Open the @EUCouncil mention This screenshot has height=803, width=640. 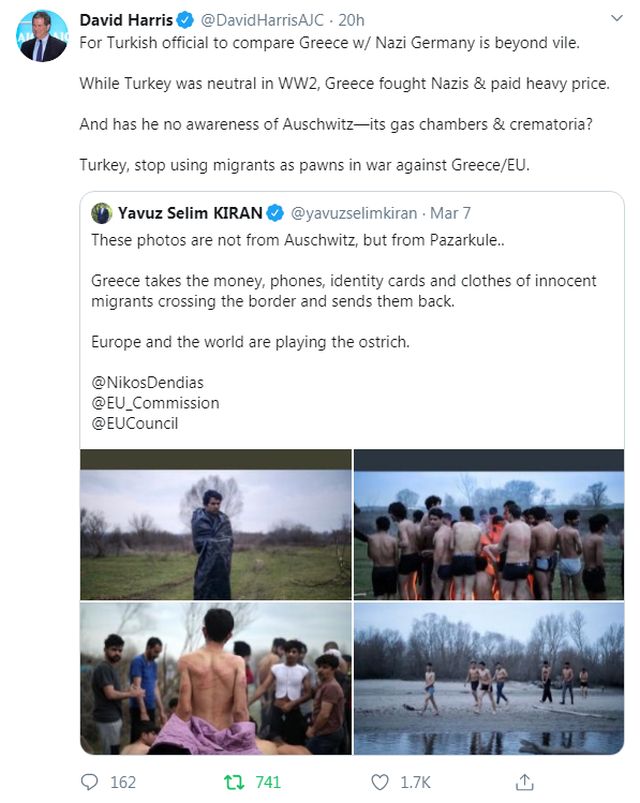point(136,422)
